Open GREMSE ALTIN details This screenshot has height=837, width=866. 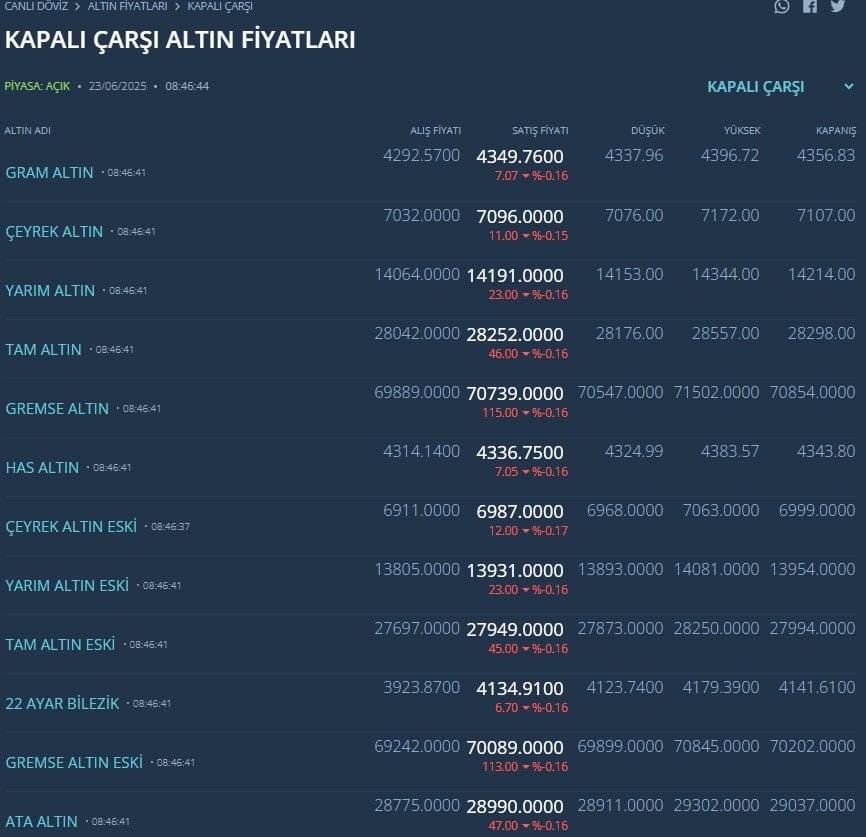coord(57,409)
